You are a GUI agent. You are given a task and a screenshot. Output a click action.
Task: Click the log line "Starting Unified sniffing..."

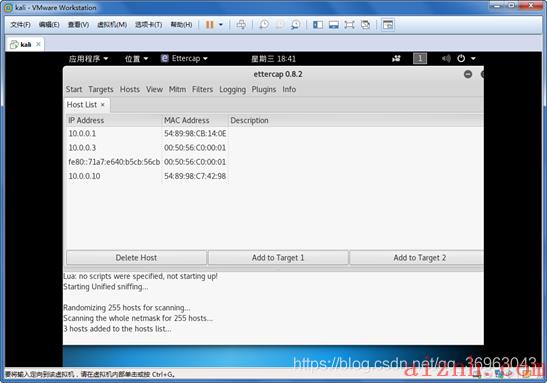point(106,287)
